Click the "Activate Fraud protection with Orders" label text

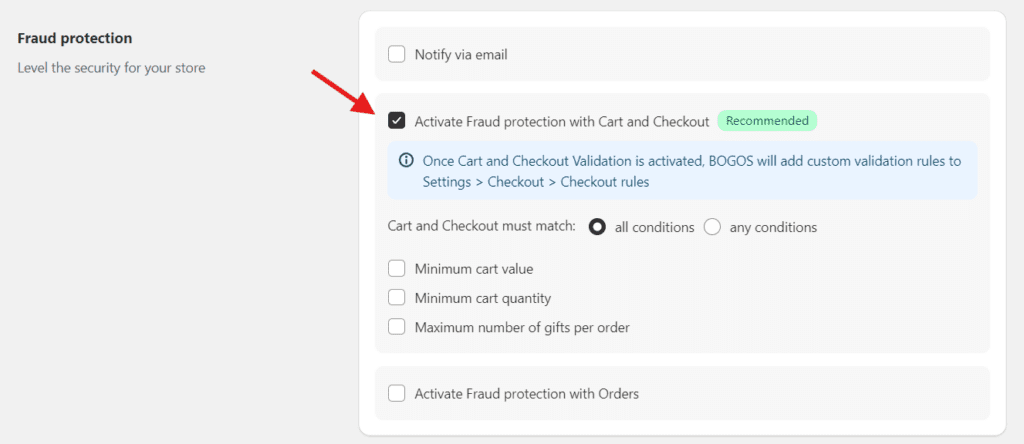[x=526, y=393]
